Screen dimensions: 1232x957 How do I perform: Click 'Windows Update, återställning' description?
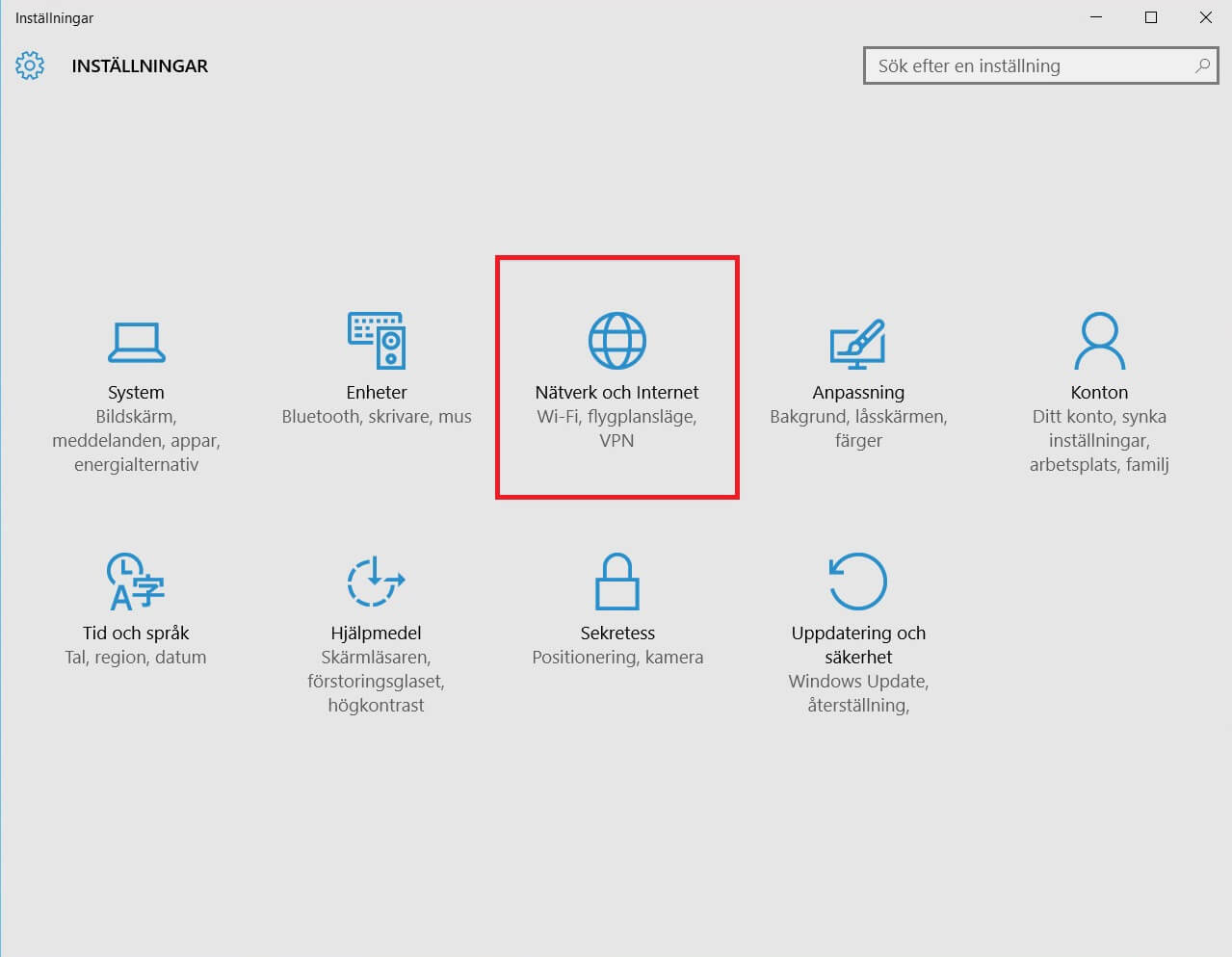(858, 693)
